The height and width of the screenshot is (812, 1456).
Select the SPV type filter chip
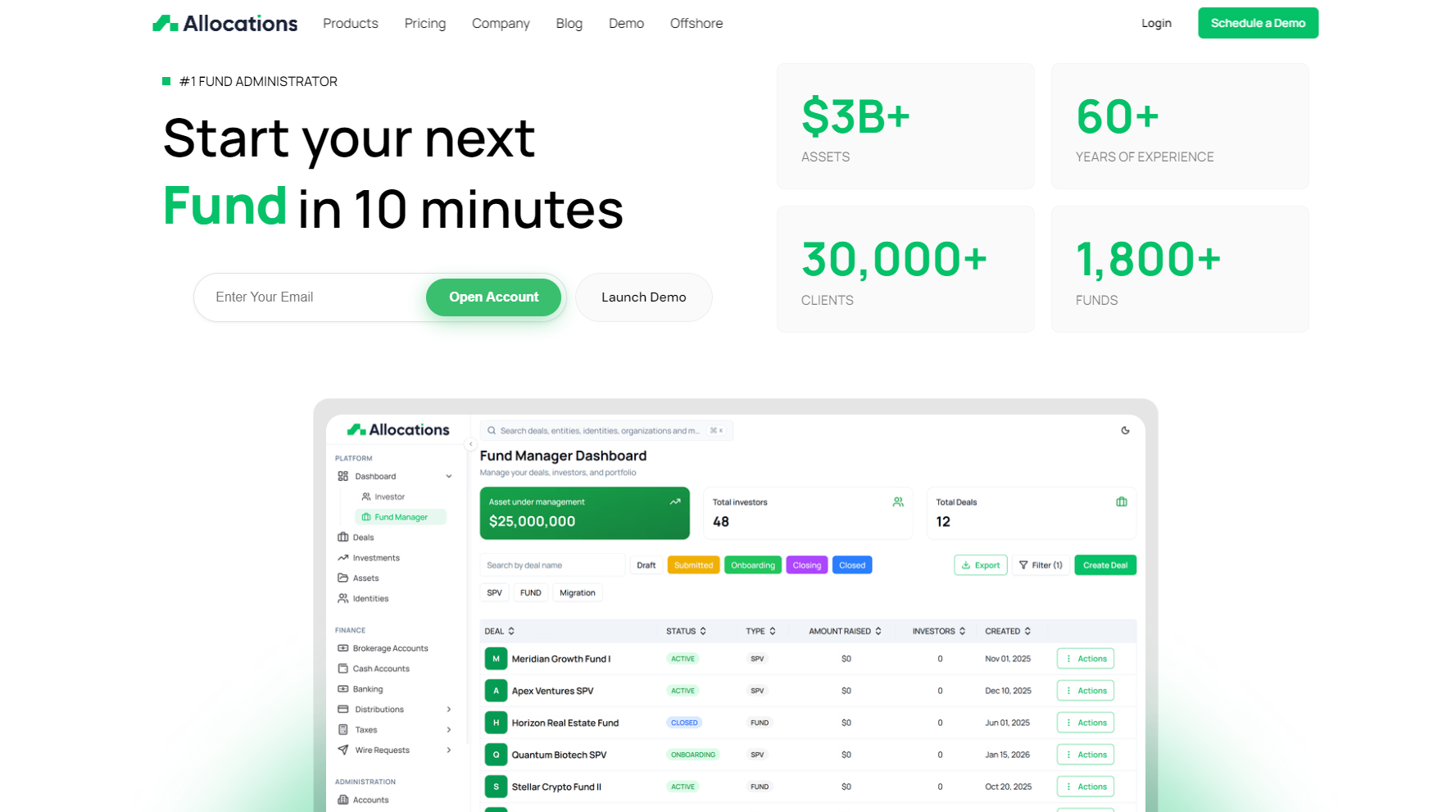[x=495, y=592]
